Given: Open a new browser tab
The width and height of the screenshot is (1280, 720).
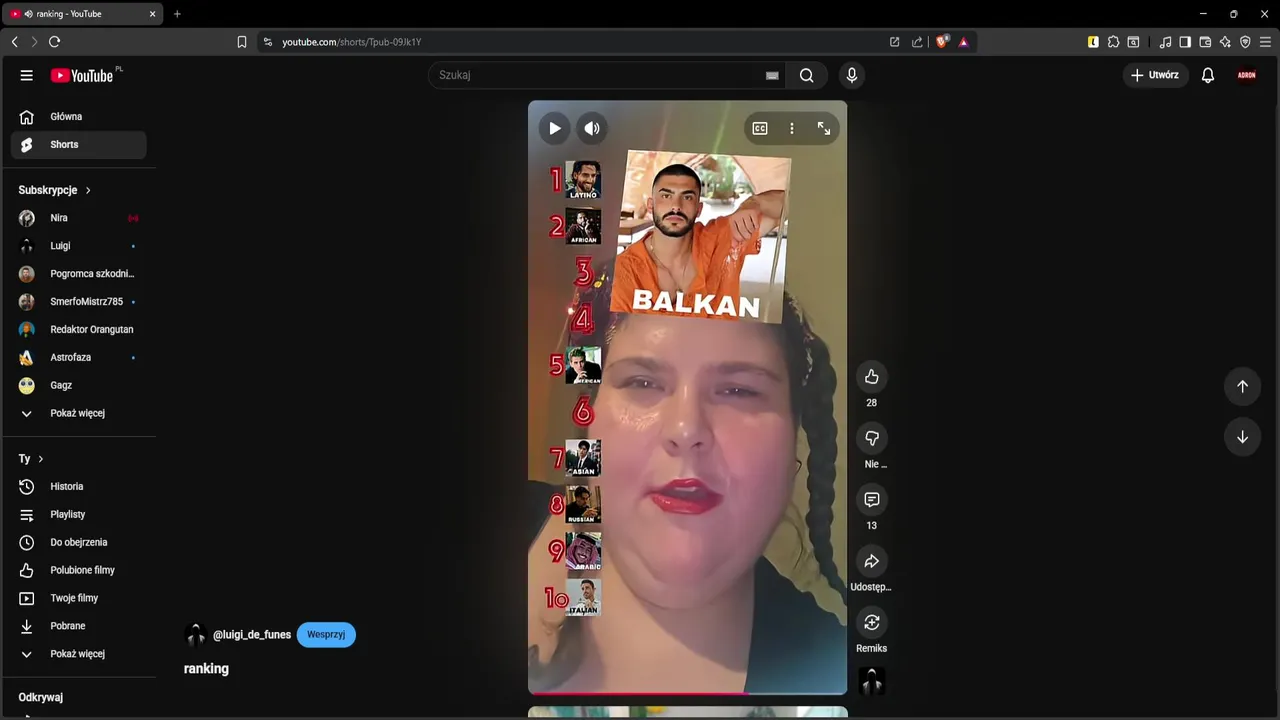Looking at the screenshot, I should 177,14.
